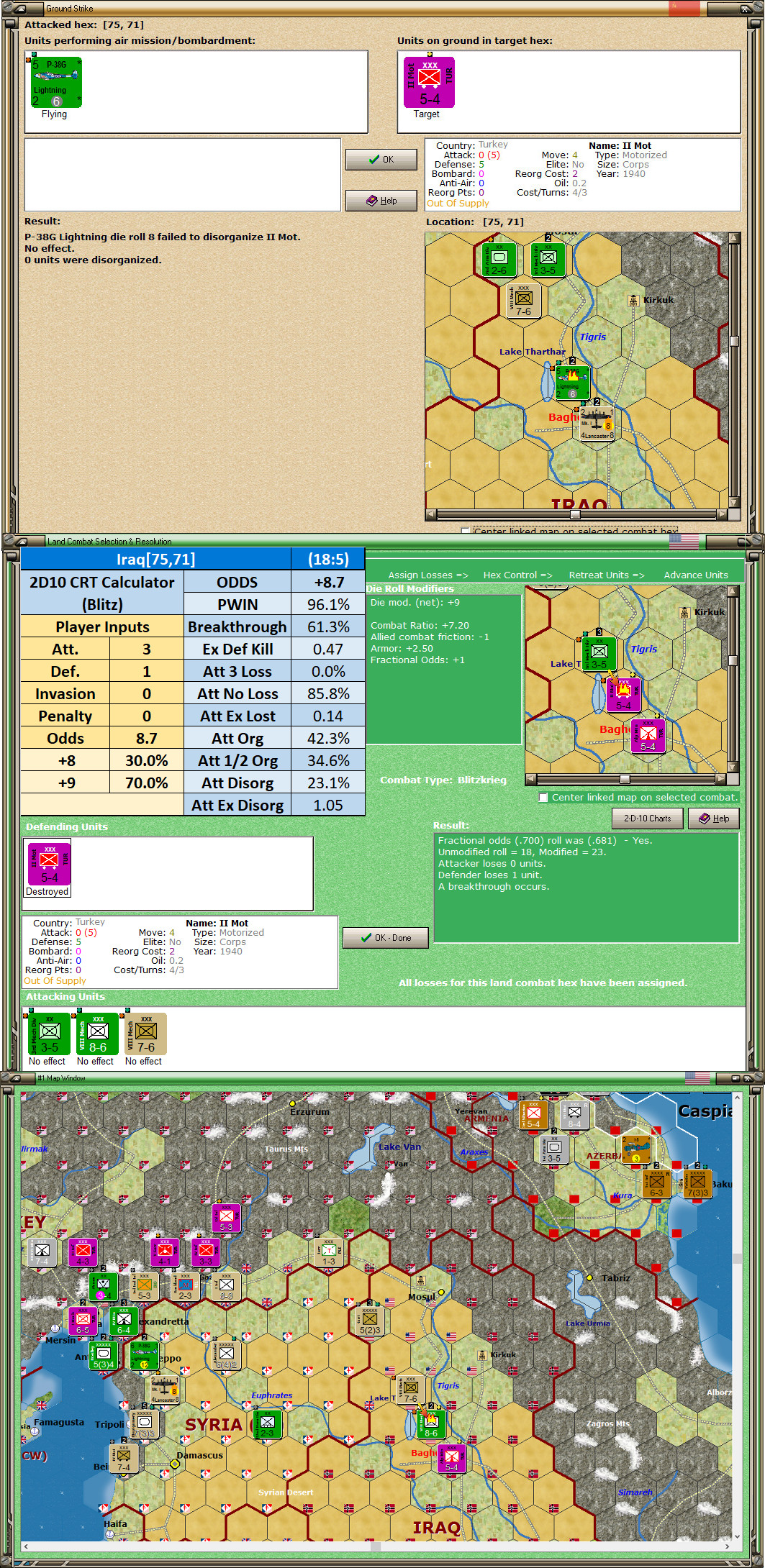
Task: Click the PWIN value 96.1%
Action: pyautogui.click(x=328, y=604)
